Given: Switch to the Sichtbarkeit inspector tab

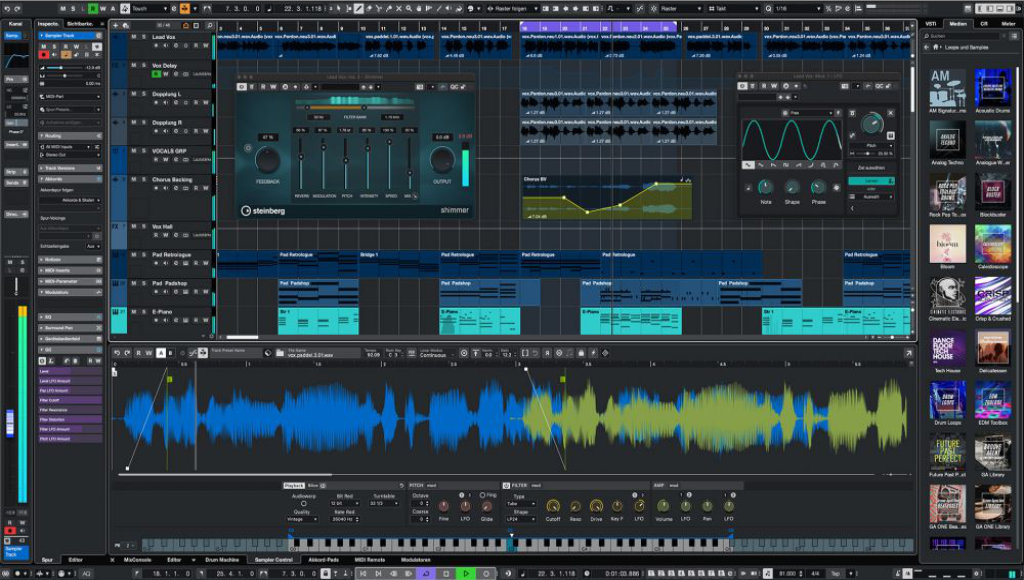Looking at the screenshot, I should coord(80,24).
